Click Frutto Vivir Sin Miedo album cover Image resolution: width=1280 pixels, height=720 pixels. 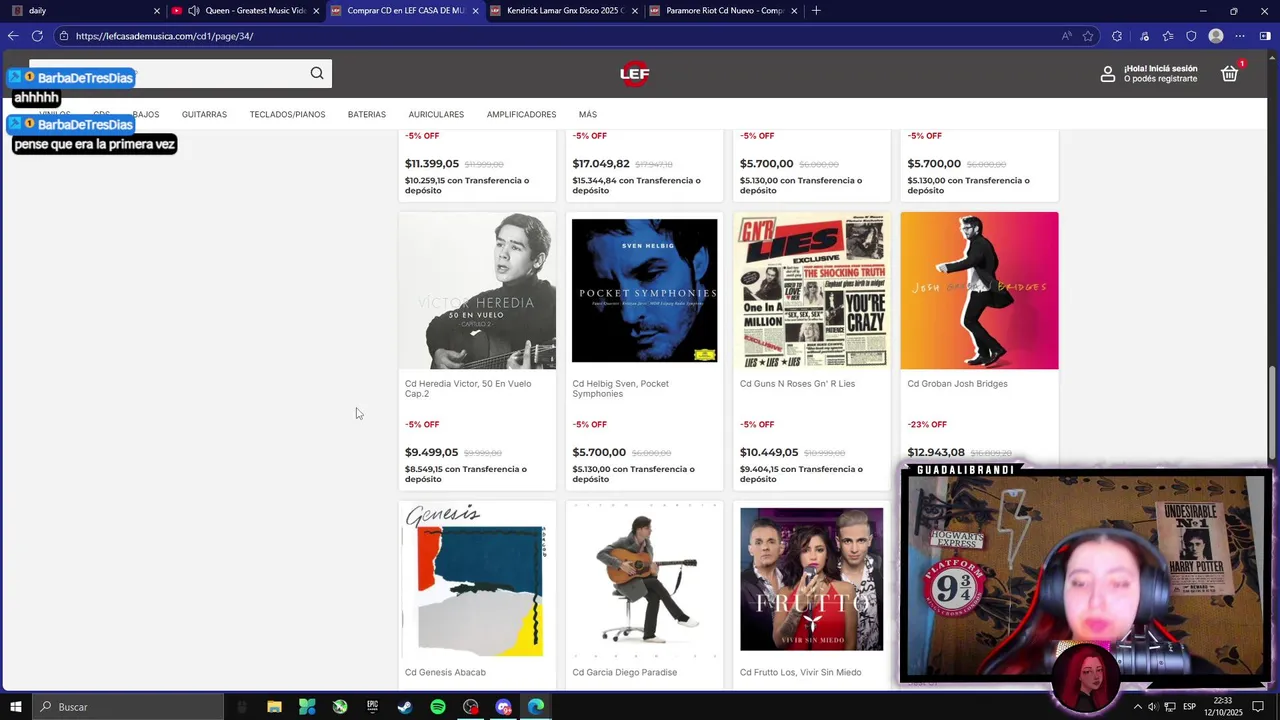click(x=811, y=579)
